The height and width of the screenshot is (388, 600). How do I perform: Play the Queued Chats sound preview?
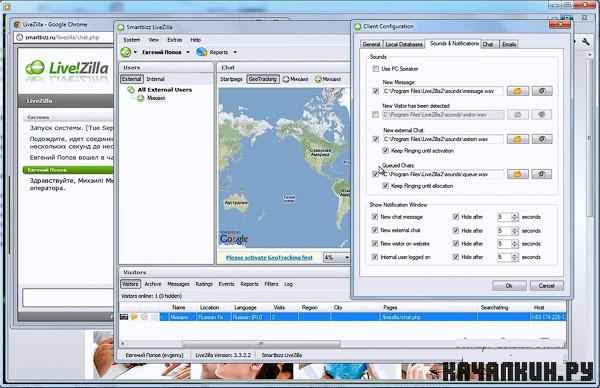click(x=541, y=174)
